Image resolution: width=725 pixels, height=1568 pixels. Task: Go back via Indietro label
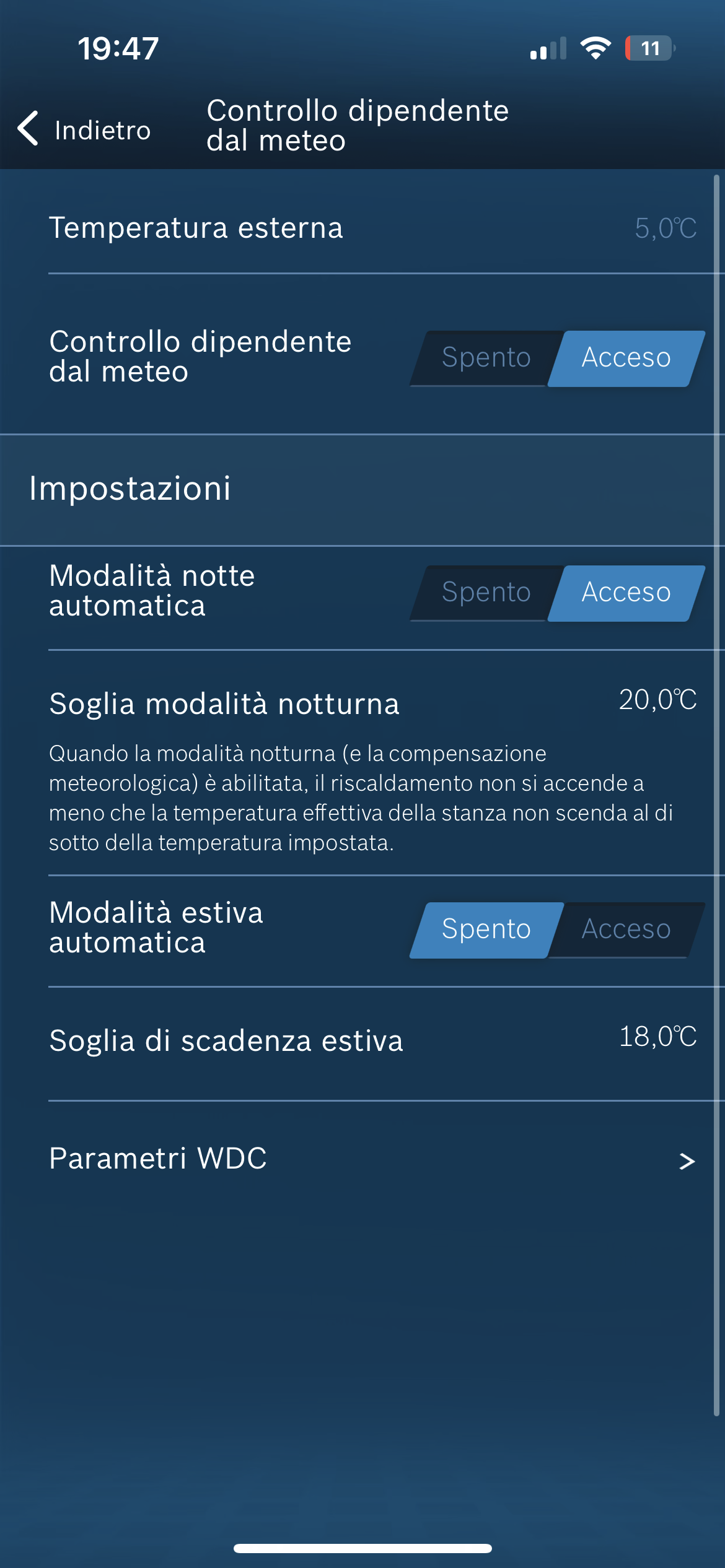pyautogui.click(x=103, y=131)
